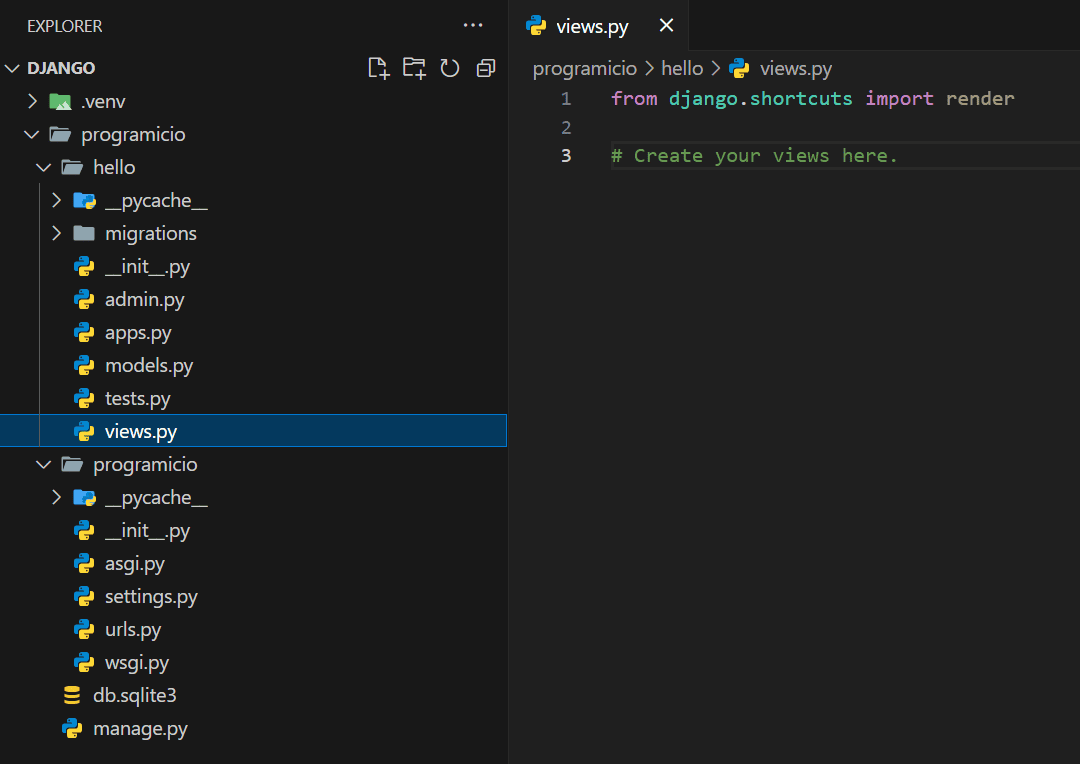
Task: Click breadcrumb segment programicio
Action: (x=585, y=68)
